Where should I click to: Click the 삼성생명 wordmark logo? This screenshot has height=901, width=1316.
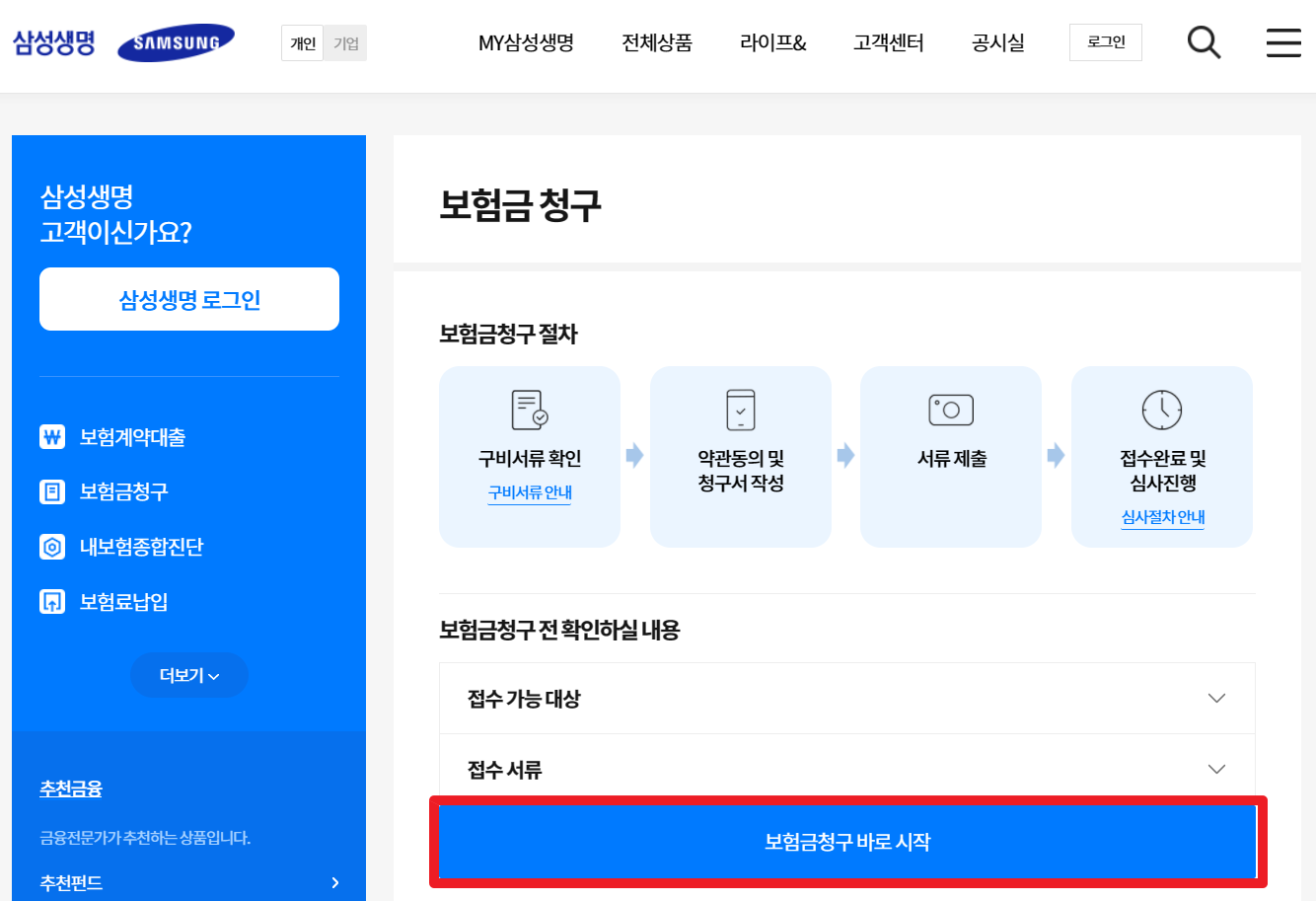coord(54,42)
